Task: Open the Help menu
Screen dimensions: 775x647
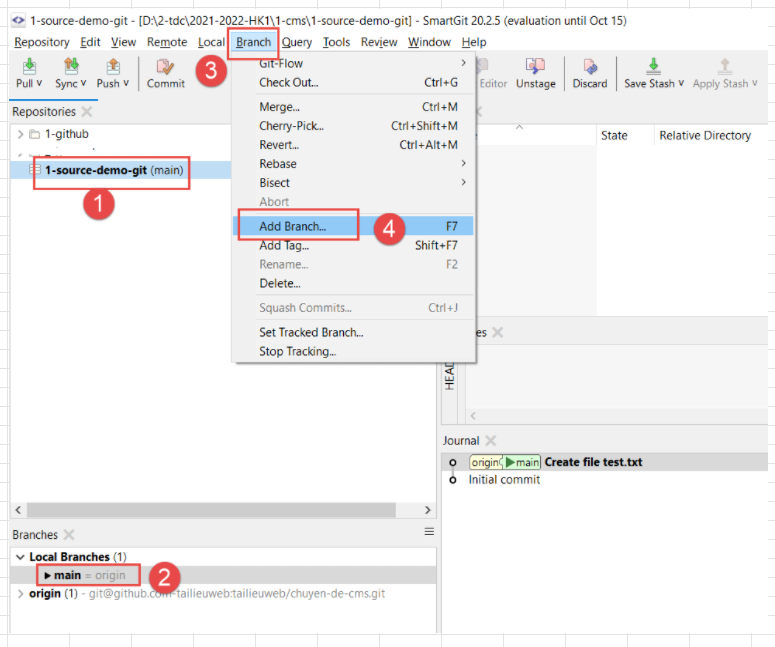Action: point(474,43)
